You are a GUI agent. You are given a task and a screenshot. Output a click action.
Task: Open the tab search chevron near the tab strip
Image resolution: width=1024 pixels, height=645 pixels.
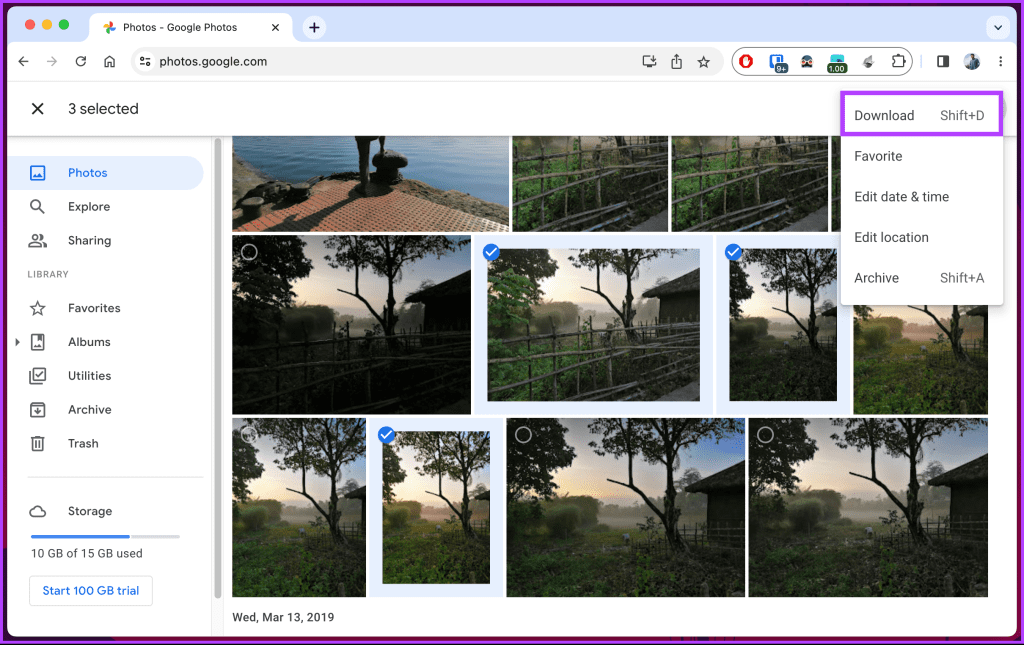tap(997, 27)
